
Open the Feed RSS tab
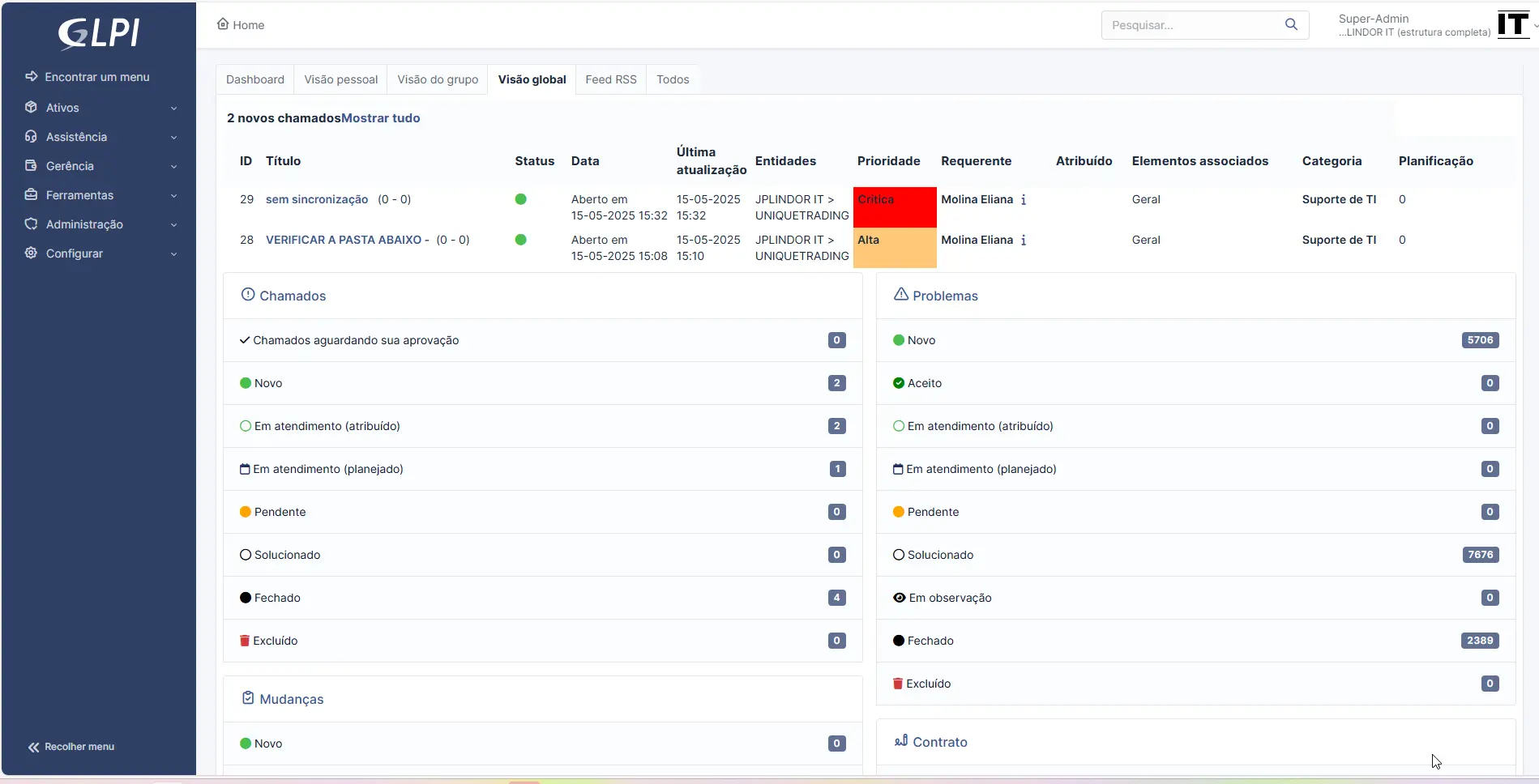pos(611,79)
